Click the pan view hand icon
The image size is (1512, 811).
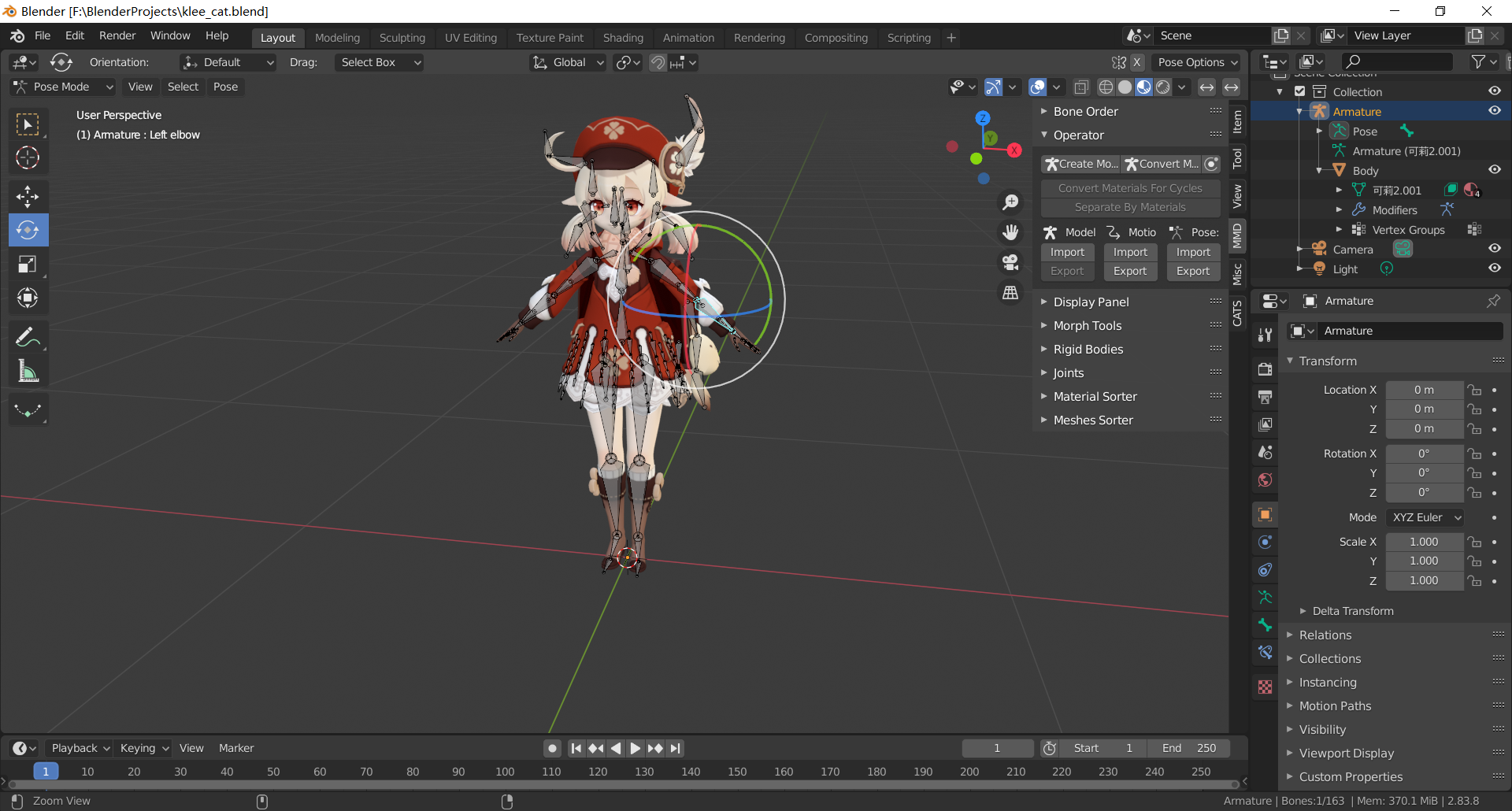[1010, 232]
